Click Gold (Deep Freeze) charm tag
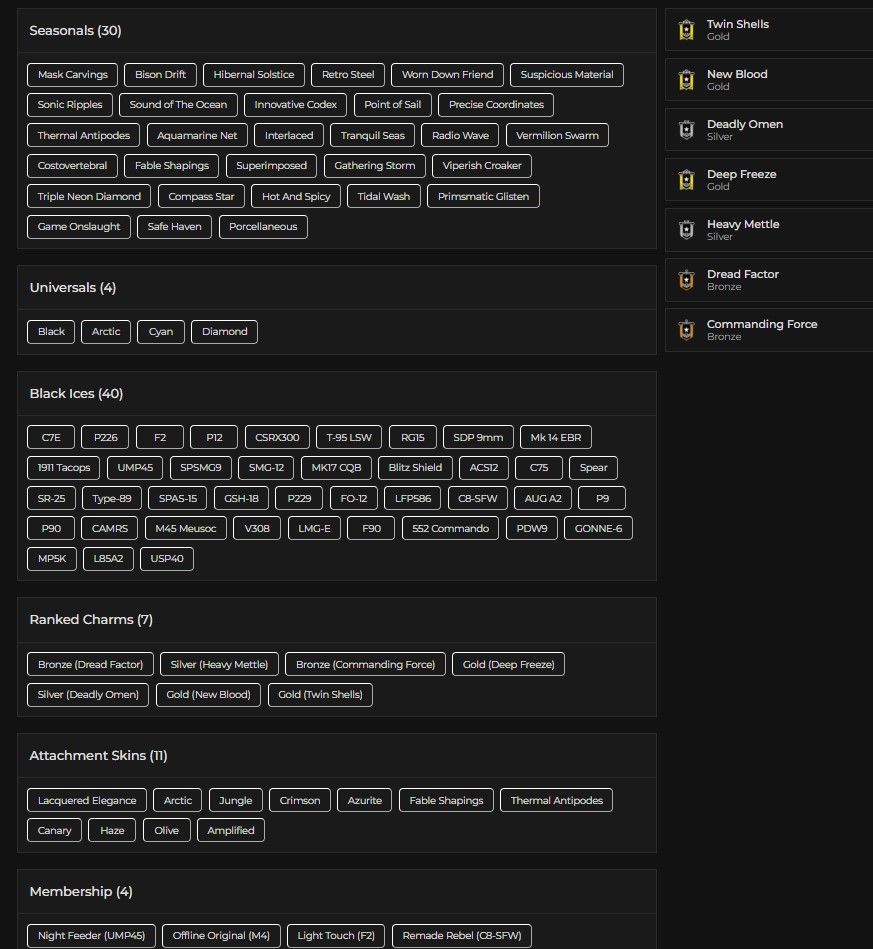 click(x=509, y=664)
